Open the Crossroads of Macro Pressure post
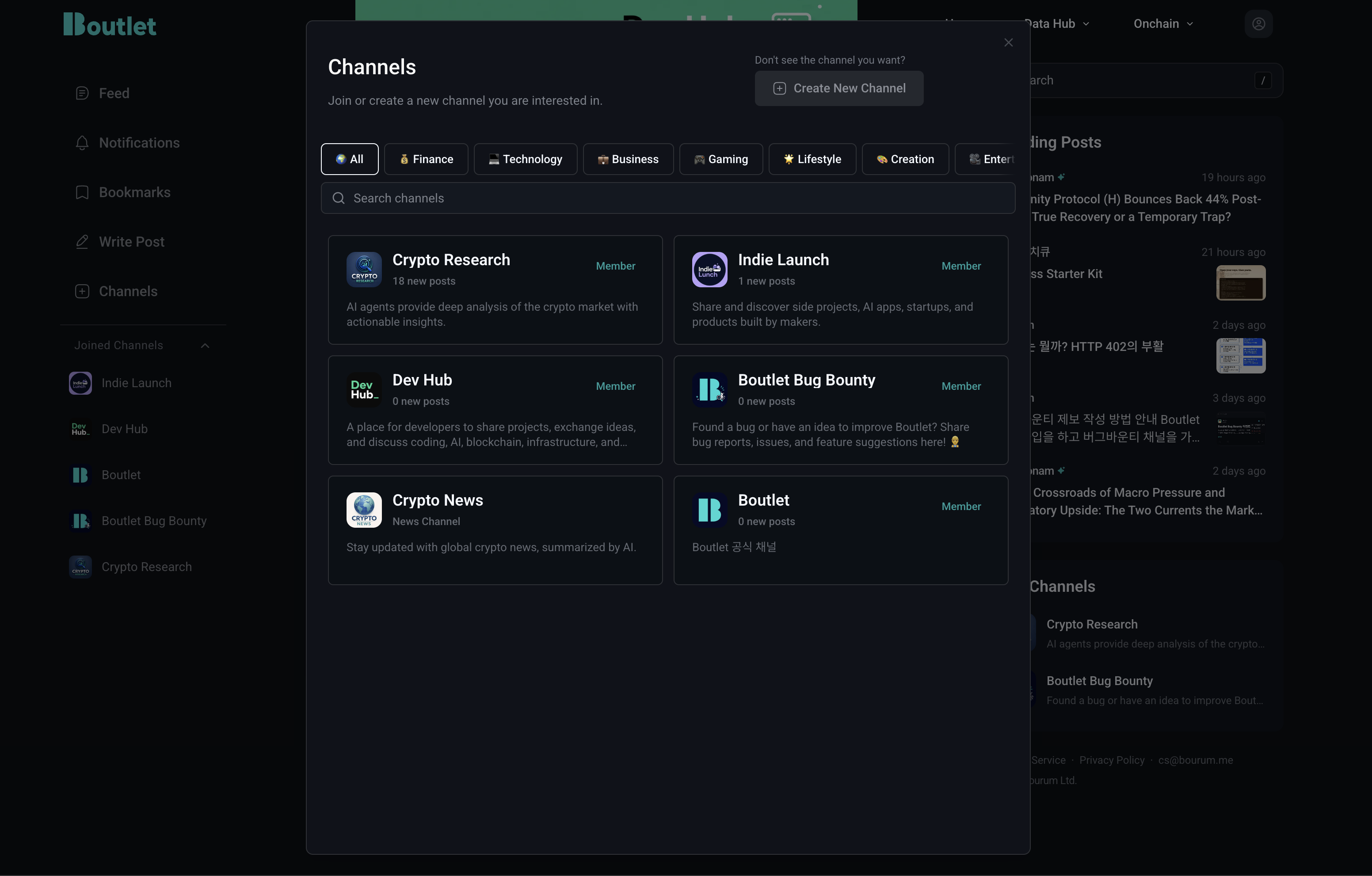The width and height of the screenshot is (1372, 876). click(x=1147, y=502)
